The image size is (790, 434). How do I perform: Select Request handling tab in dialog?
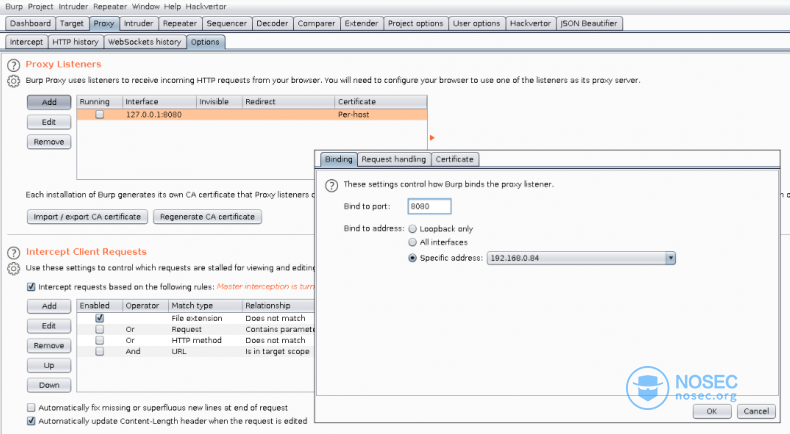pos(393,159)
